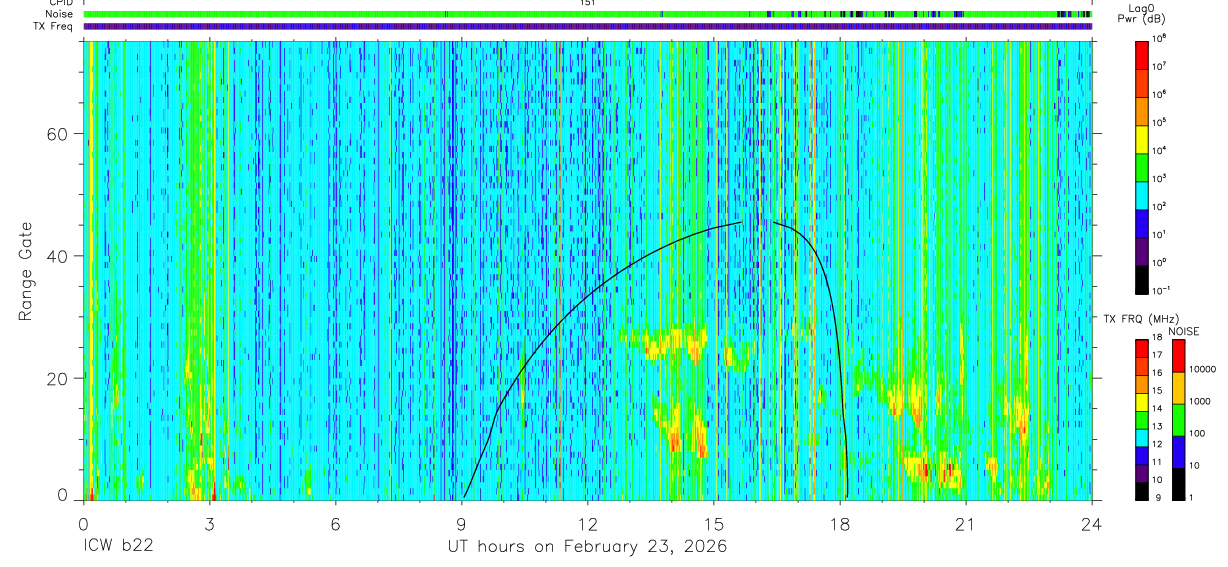Click the '10000' label on NOISE scale
Image resolution: width=1228 pixels, height=567 pixels.
tap(1201, 369)
